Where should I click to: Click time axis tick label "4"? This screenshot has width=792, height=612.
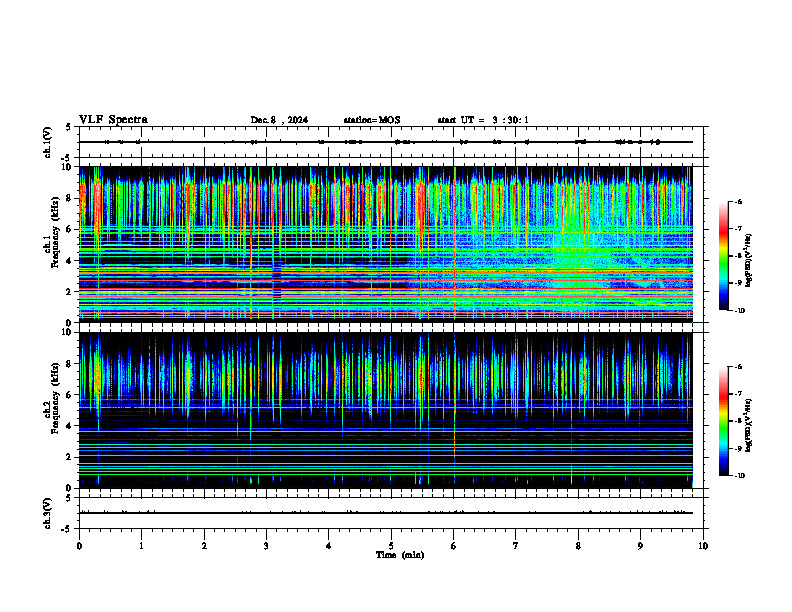tap(328, 546)
